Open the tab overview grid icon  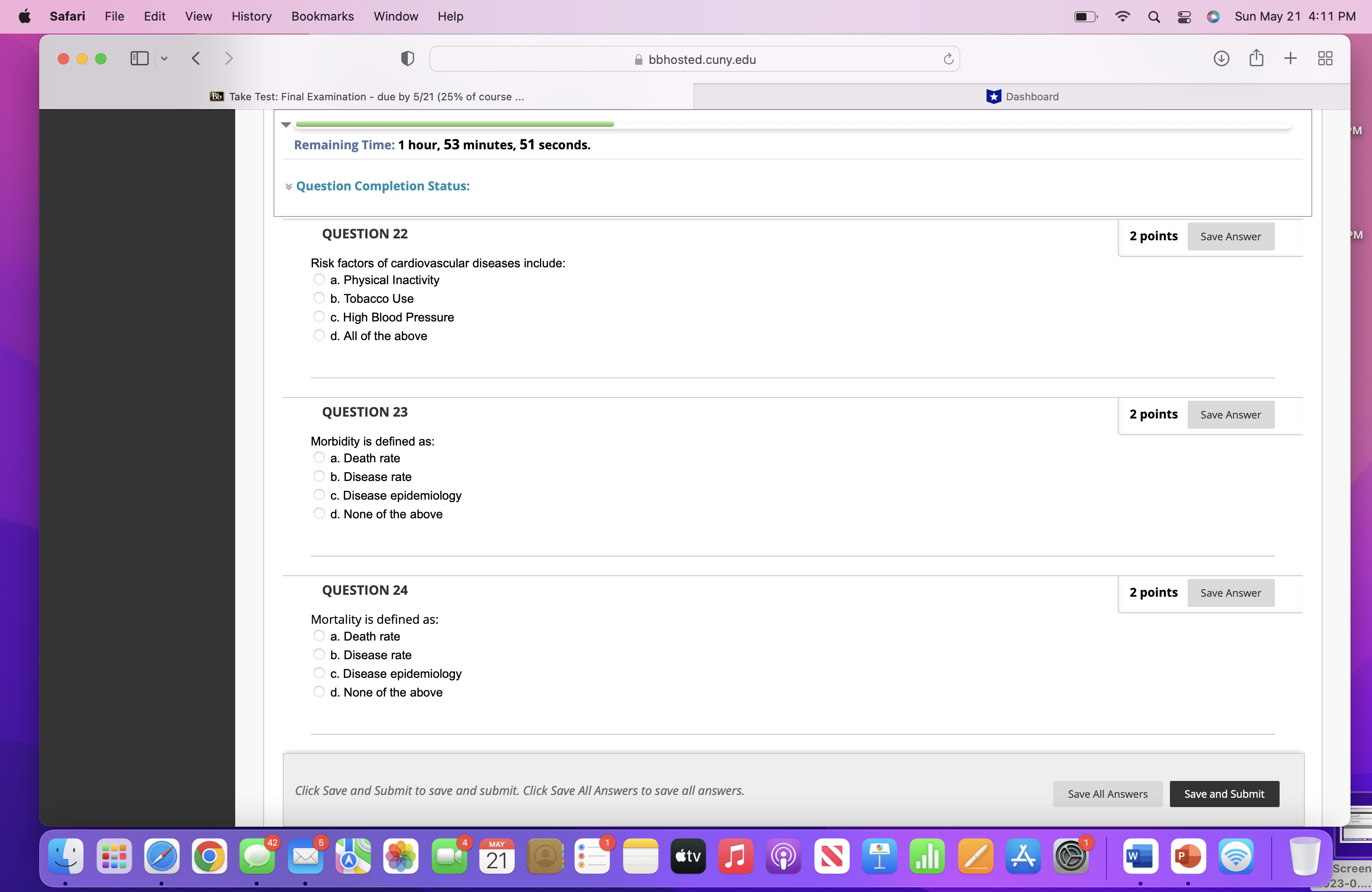1325,58
